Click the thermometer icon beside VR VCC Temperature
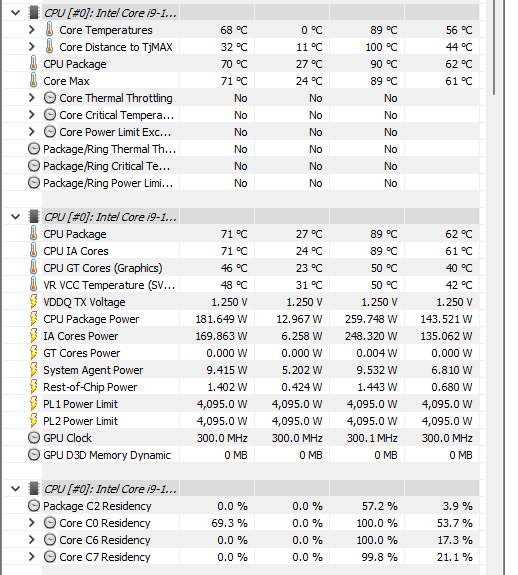 pyautogui.click(x=33, y=285)
